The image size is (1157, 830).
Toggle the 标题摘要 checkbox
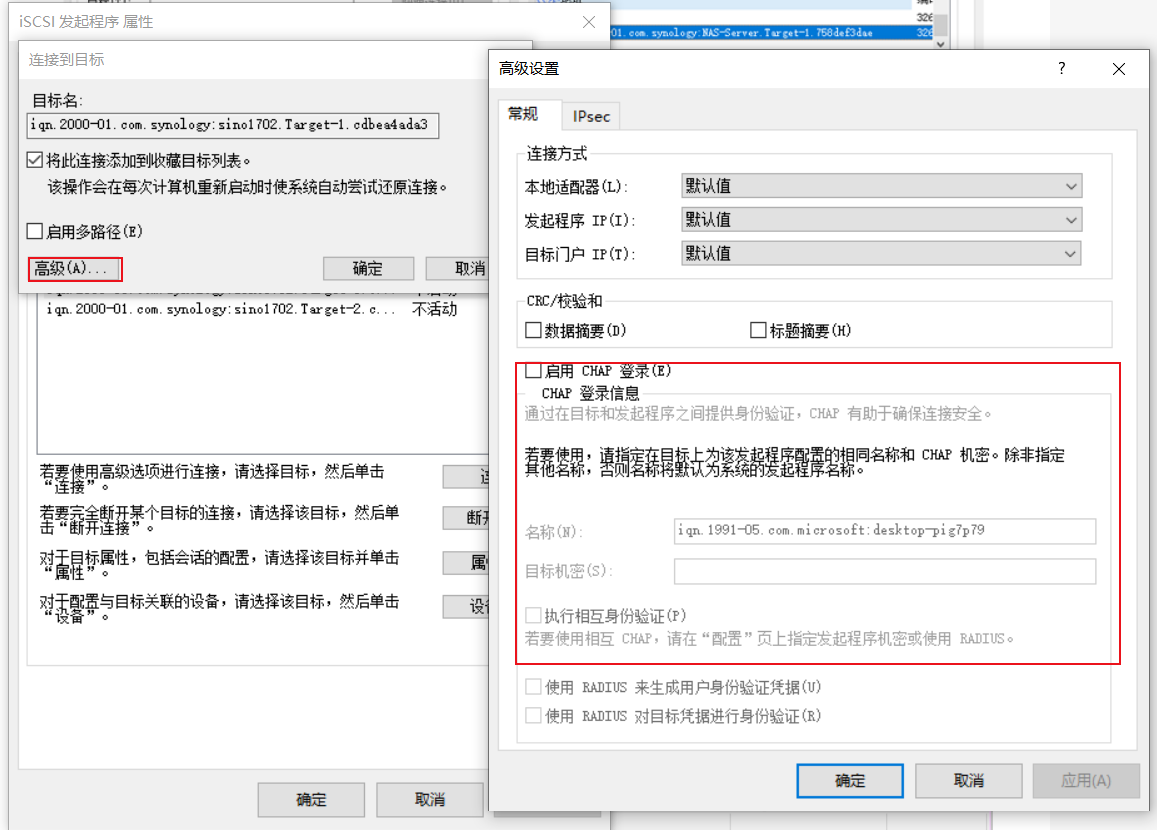tap(758, 330)
